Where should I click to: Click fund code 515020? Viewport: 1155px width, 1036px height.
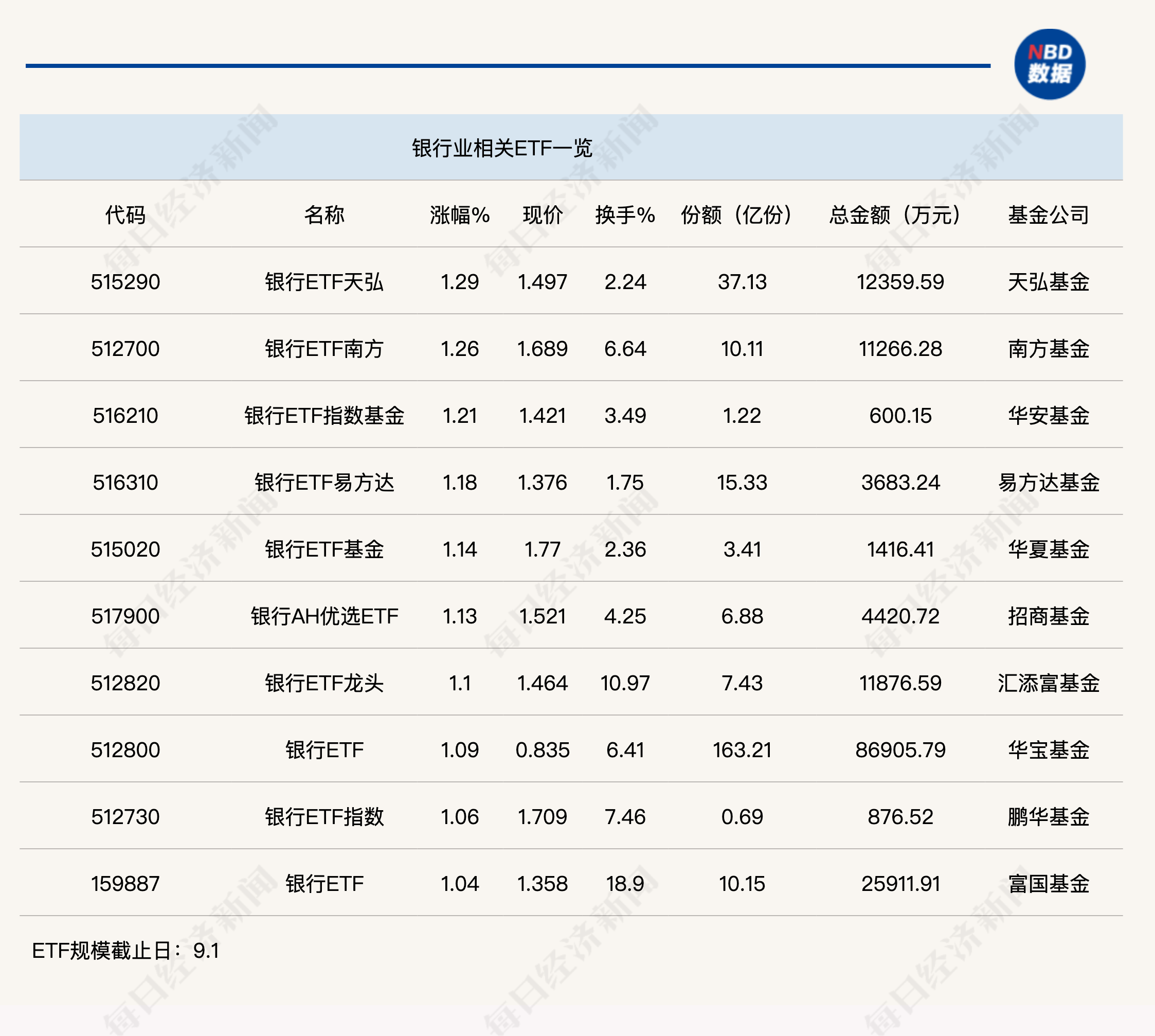click(125, 549)
